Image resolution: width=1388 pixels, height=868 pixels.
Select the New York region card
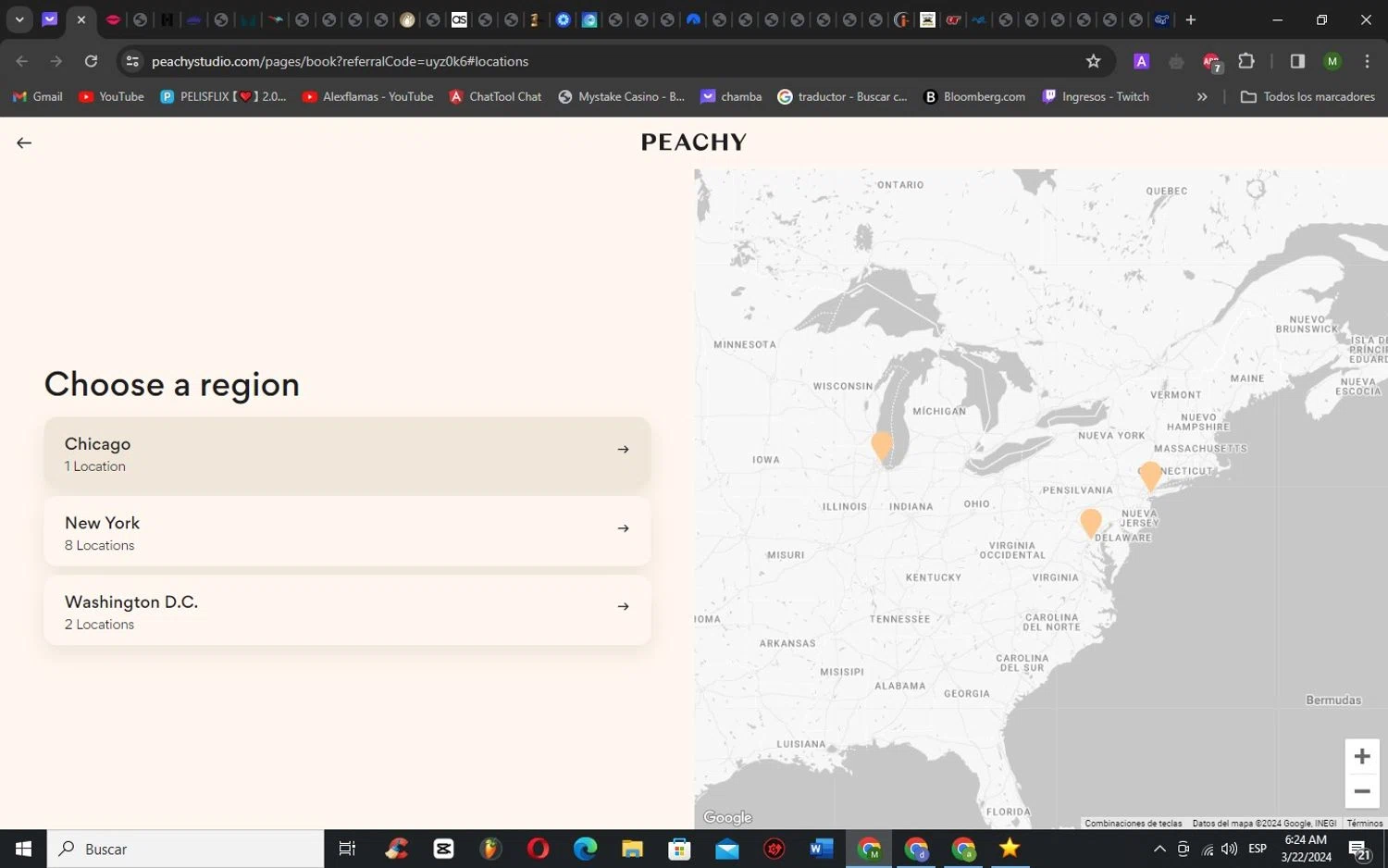(x=347, y=531)
